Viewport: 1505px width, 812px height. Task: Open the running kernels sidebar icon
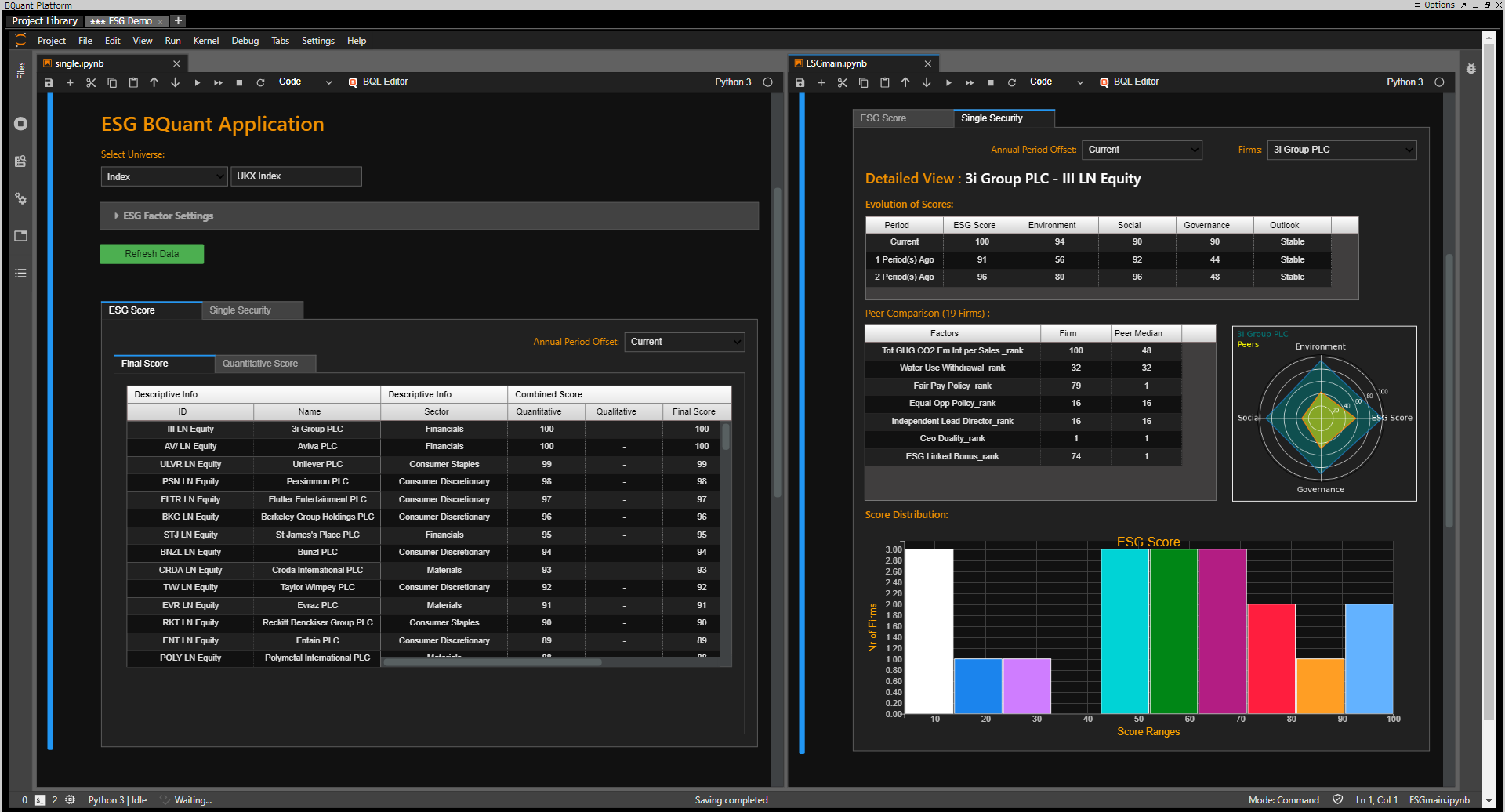click(21, 124)
